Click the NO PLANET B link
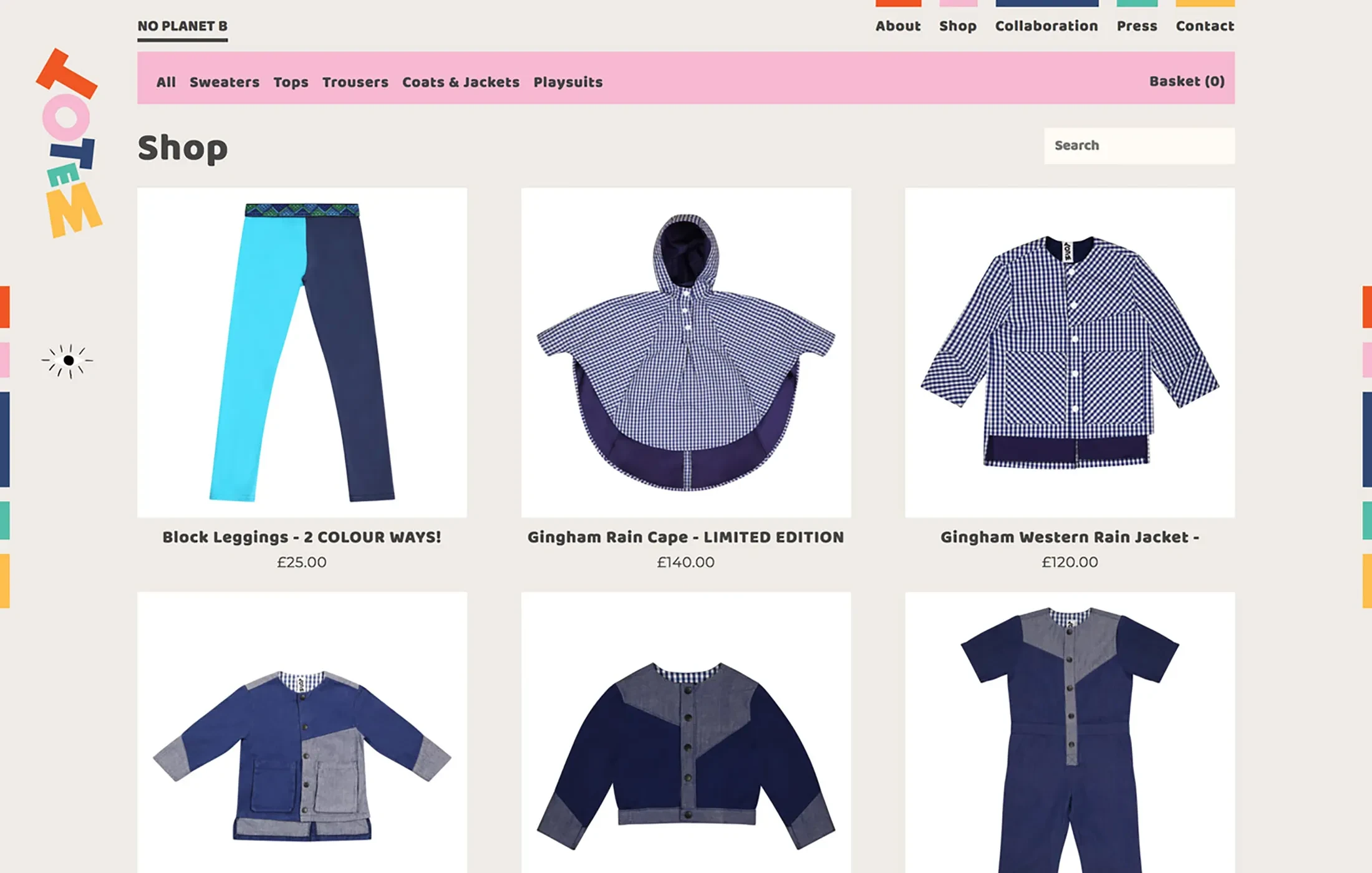 point(183,26)
